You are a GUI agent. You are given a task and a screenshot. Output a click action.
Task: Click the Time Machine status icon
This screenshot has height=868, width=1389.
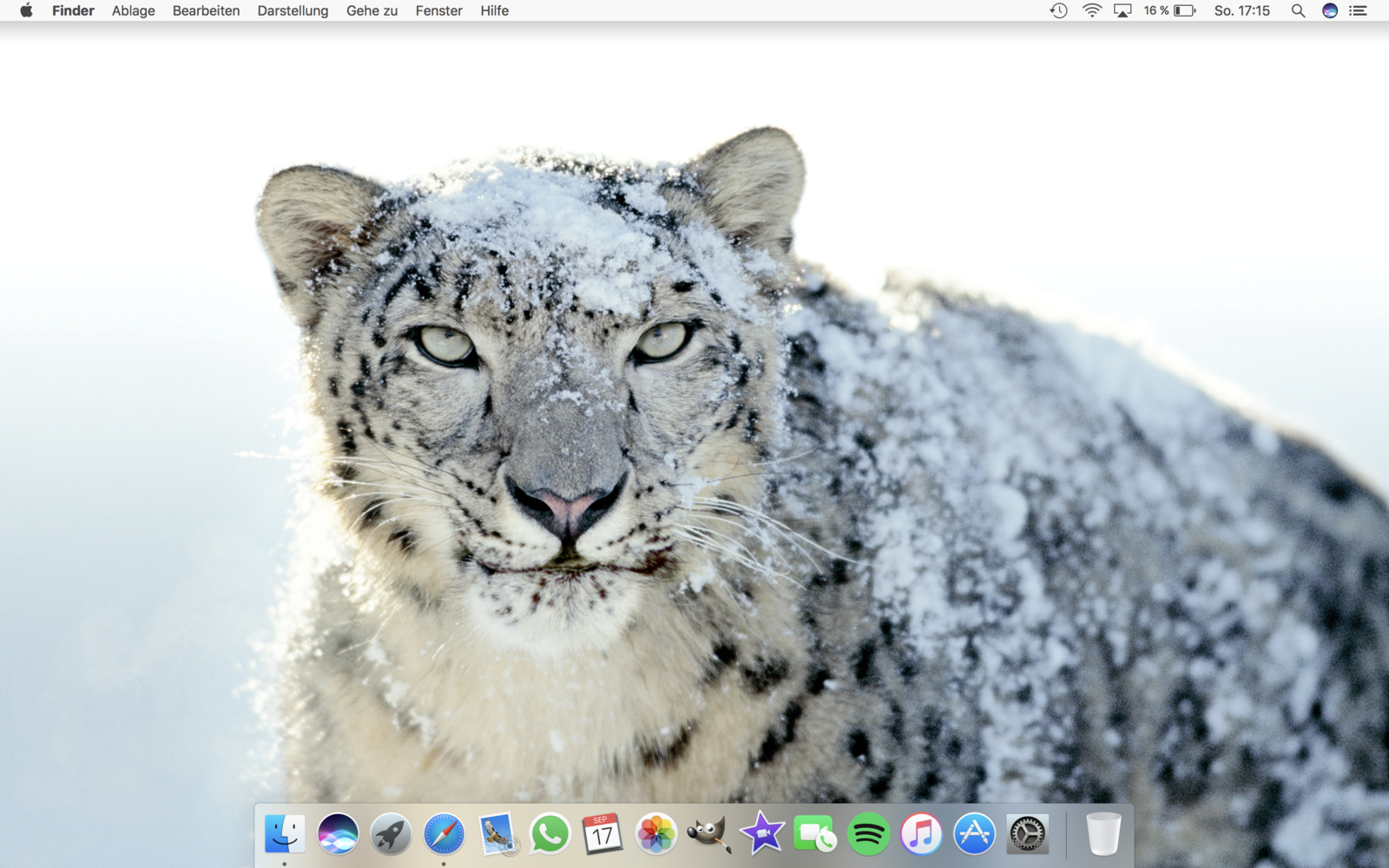click(x=1058, y=10)
